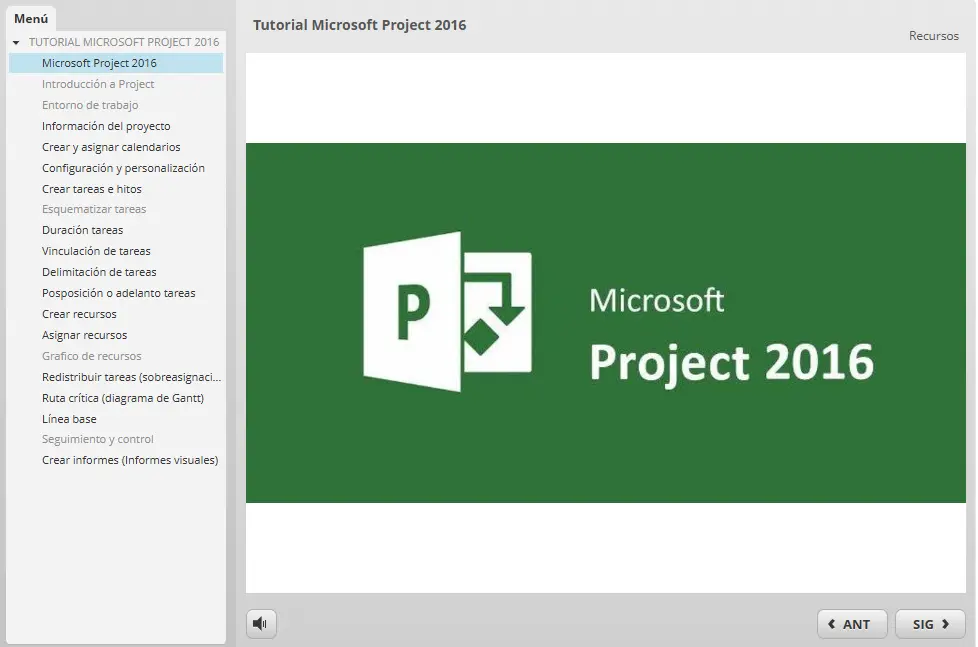Select Delimitación de tareas lesson
The height and width of the screenshot is (647, 978).
pos(99,272)
